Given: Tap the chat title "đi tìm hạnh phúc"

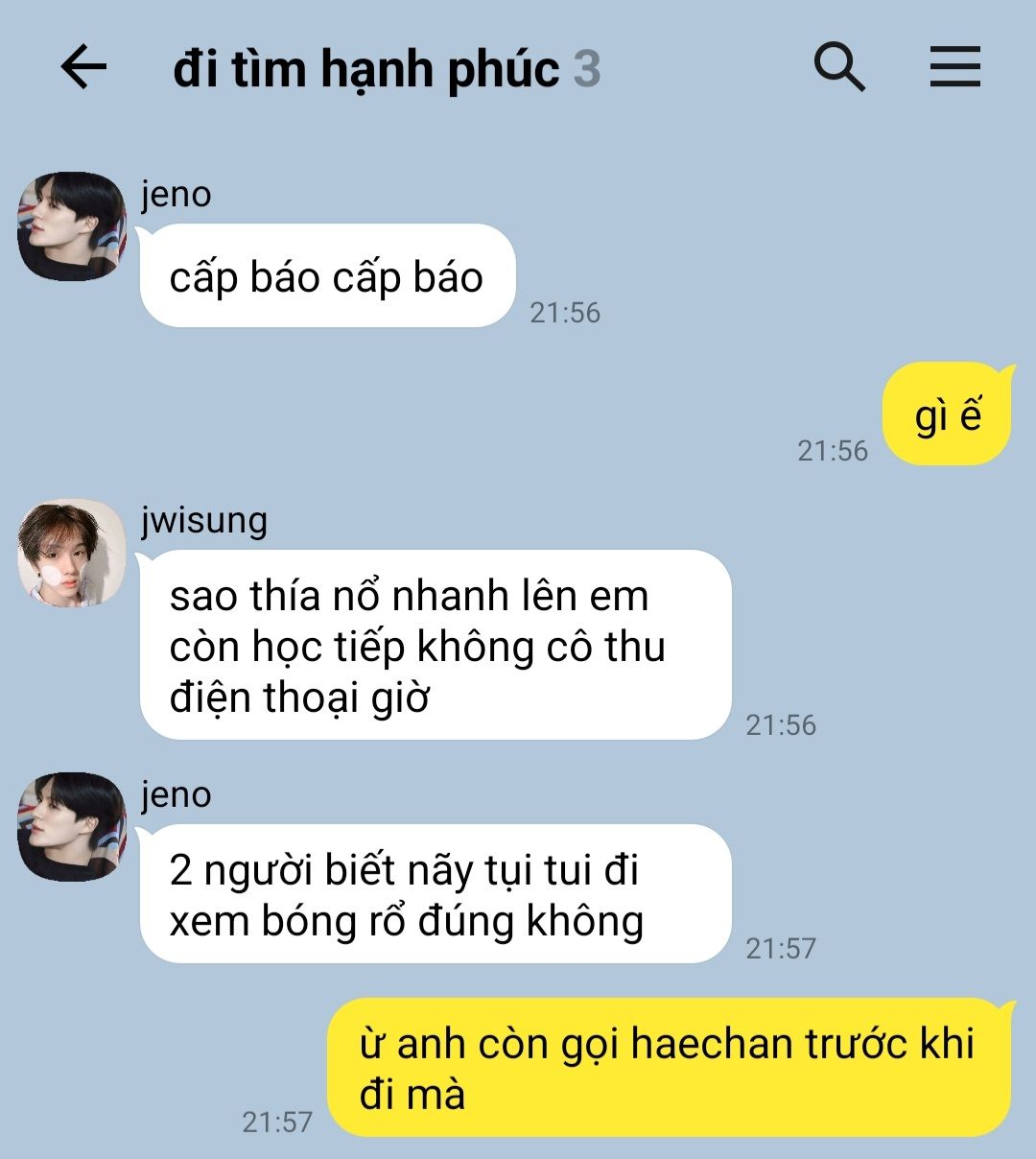Looking at the screenshot, I should (x=366, y=69).
